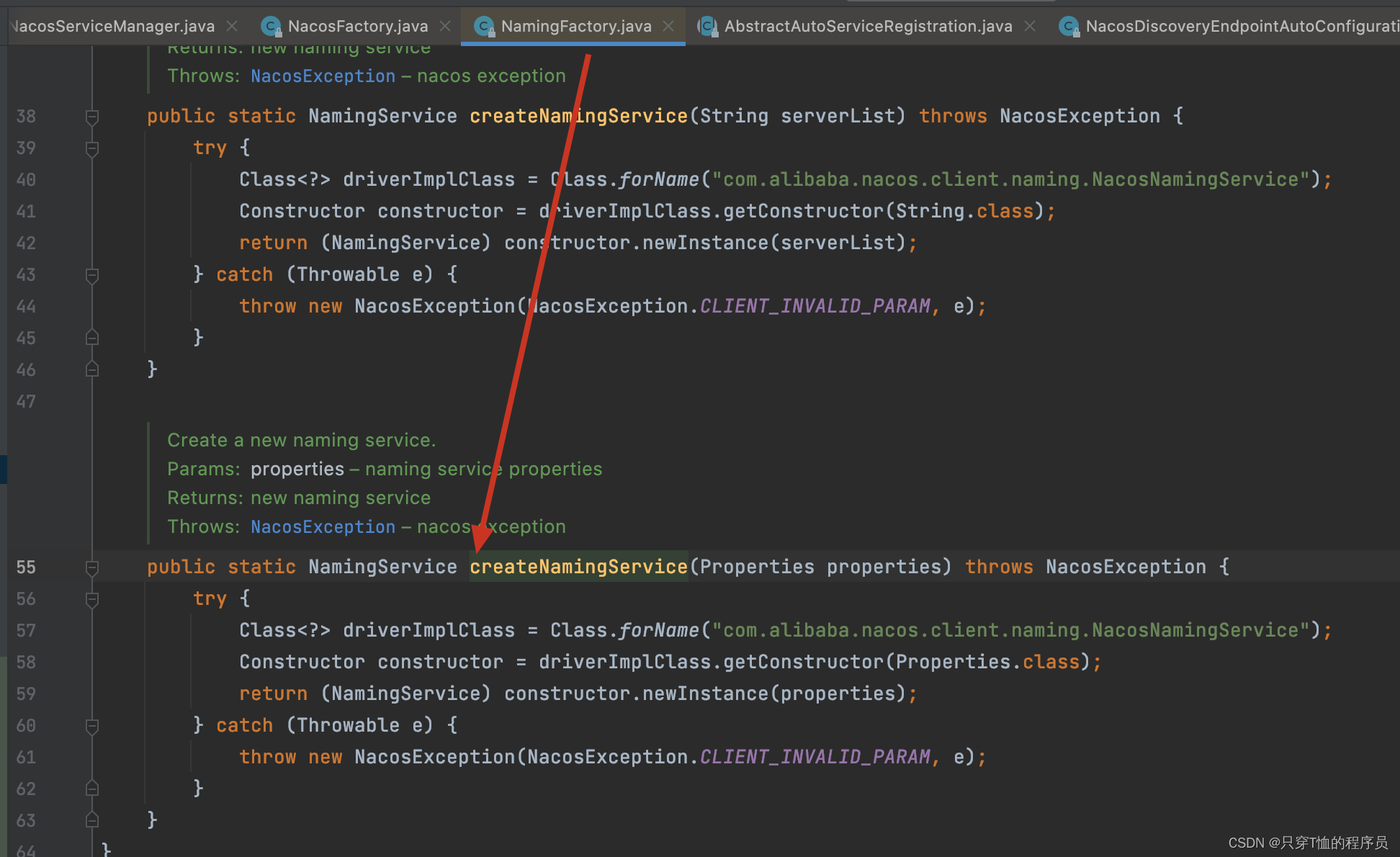
Task: Click NacosNamingService class string on line 57
Action: coord(1010,630)
